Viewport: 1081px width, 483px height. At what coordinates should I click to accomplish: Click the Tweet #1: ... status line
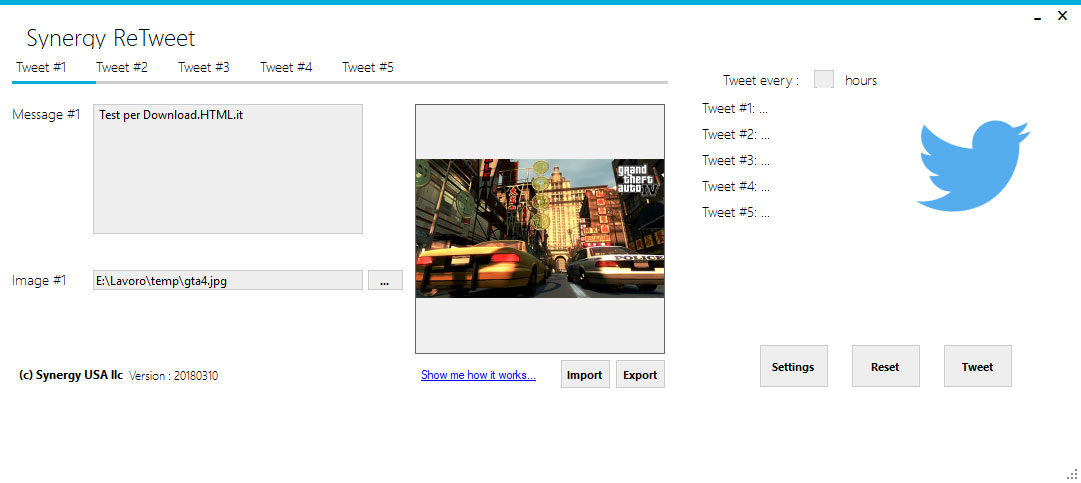736,108
